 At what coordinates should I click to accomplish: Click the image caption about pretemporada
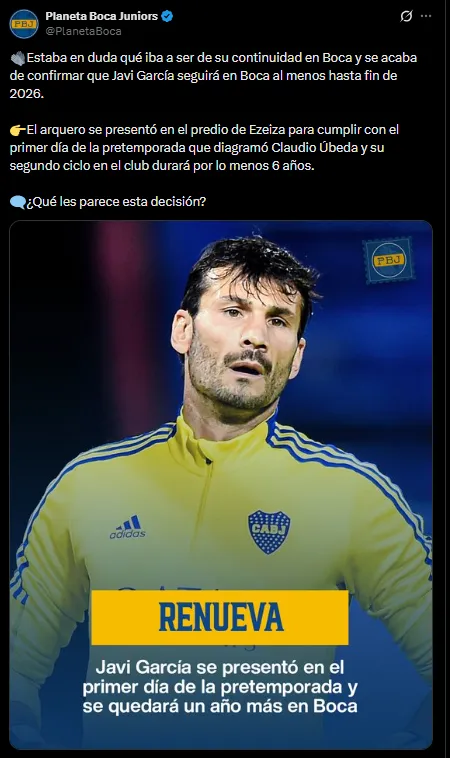click(220, 686)
